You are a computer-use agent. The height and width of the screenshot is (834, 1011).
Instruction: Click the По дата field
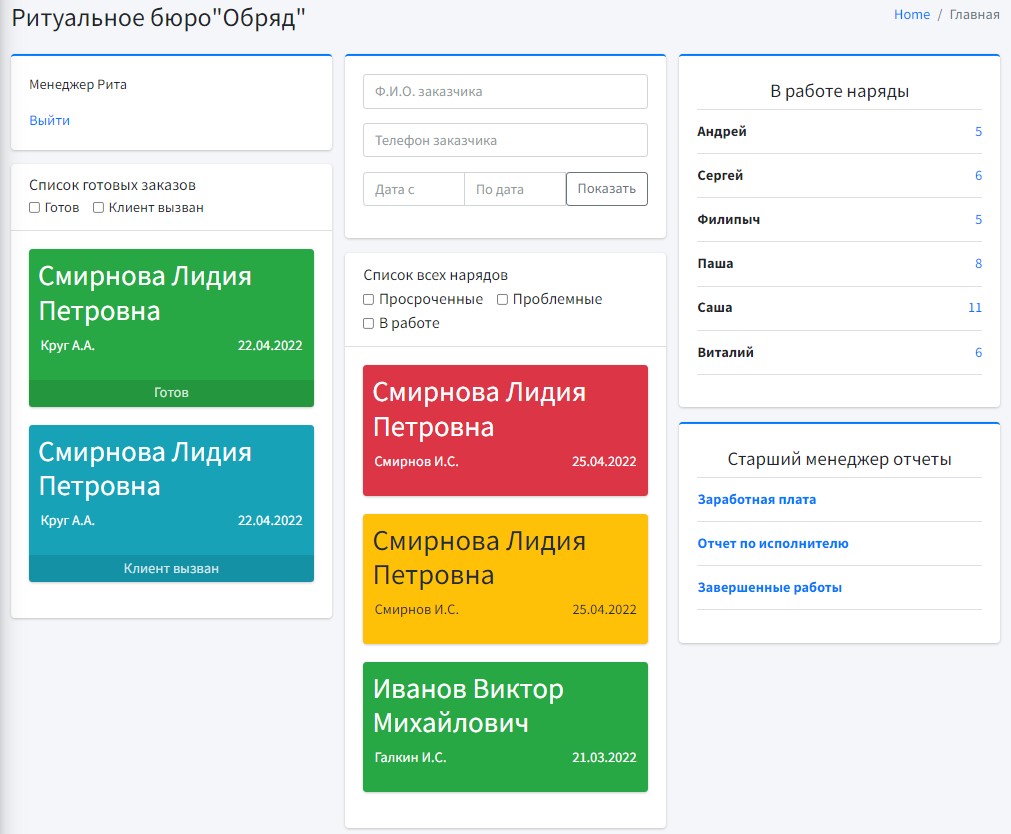pos(515,189)
